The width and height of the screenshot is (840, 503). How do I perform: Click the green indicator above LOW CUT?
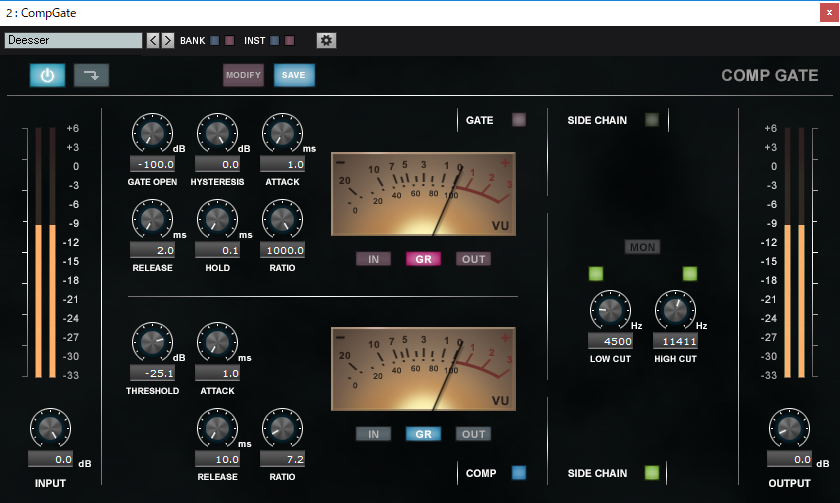(596, 274)
